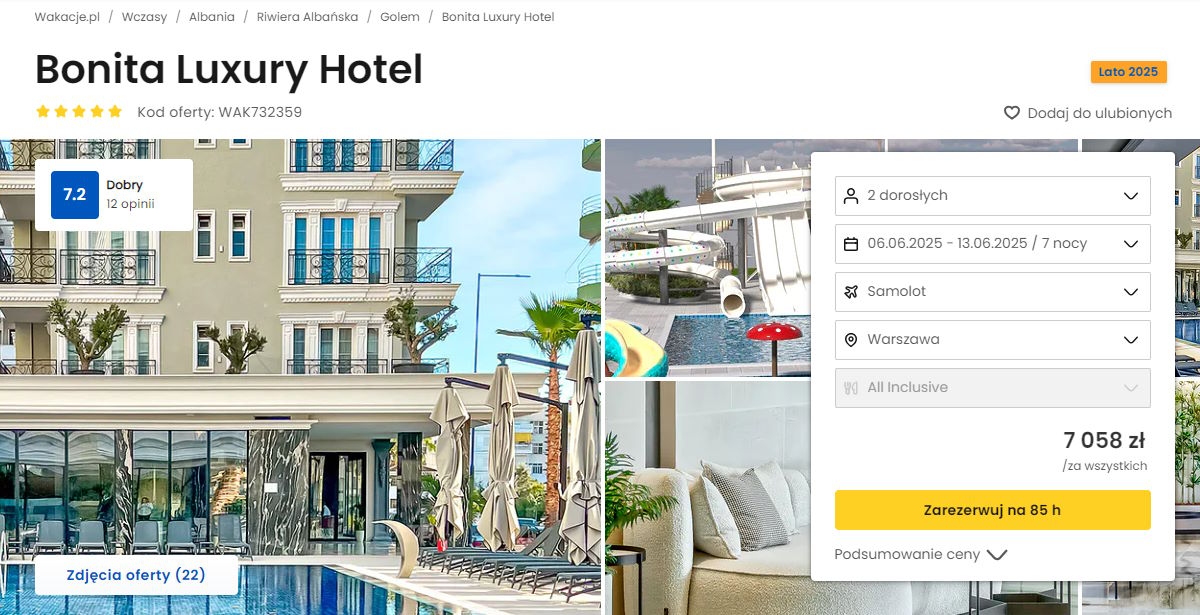
Task: Click the calendar icon in date field
Action: (x=851, y=244)
